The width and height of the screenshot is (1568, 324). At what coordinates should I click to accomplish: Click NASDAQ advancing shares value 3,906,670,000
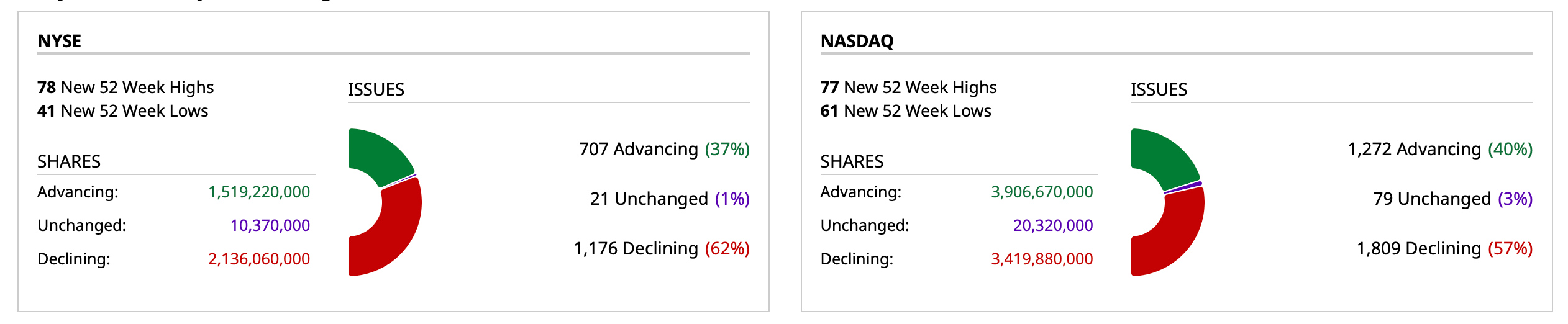pyautogui.click(x=1042, y=192)
